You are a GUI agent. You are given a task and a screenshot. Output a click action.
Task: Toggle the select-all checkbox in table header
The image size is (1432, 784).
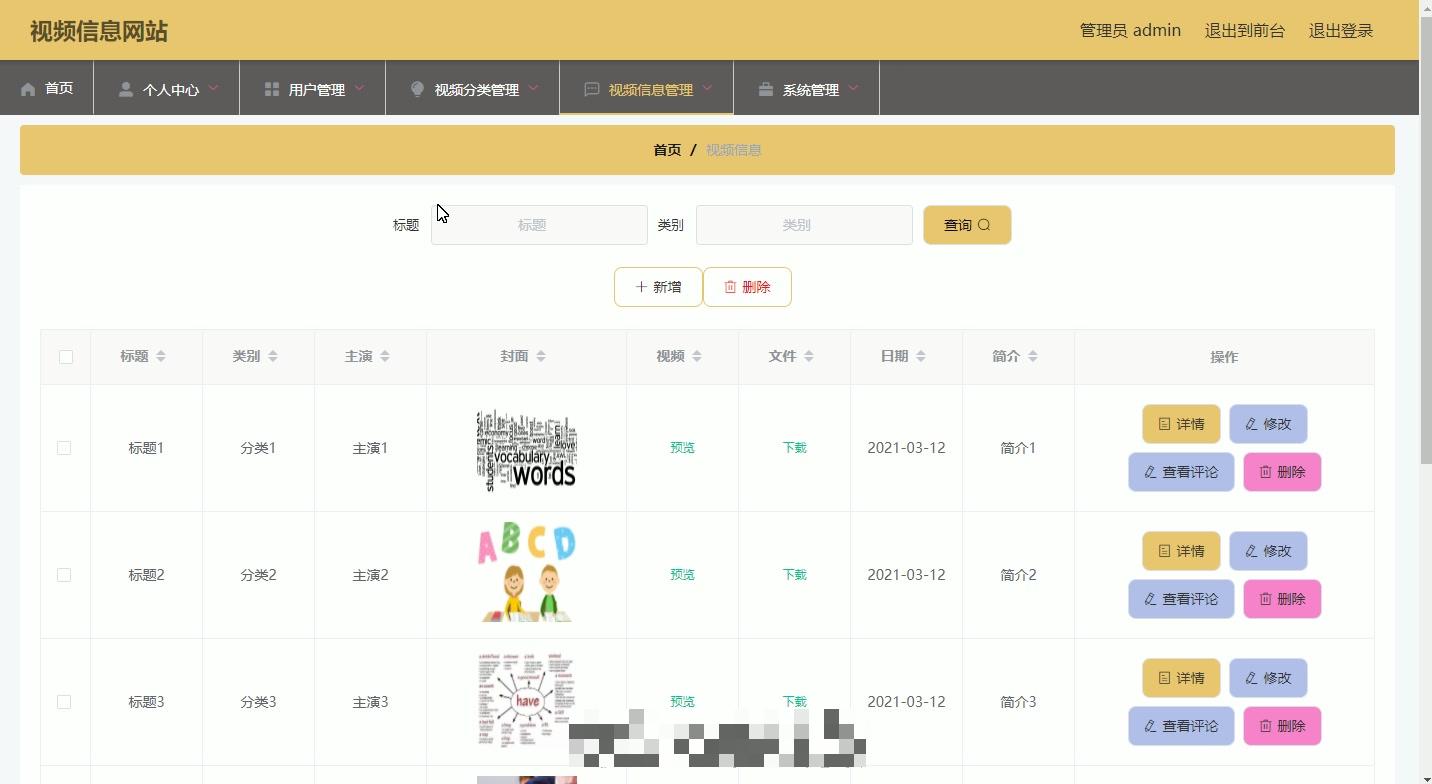pyautogui.click(x=65, y=356)
